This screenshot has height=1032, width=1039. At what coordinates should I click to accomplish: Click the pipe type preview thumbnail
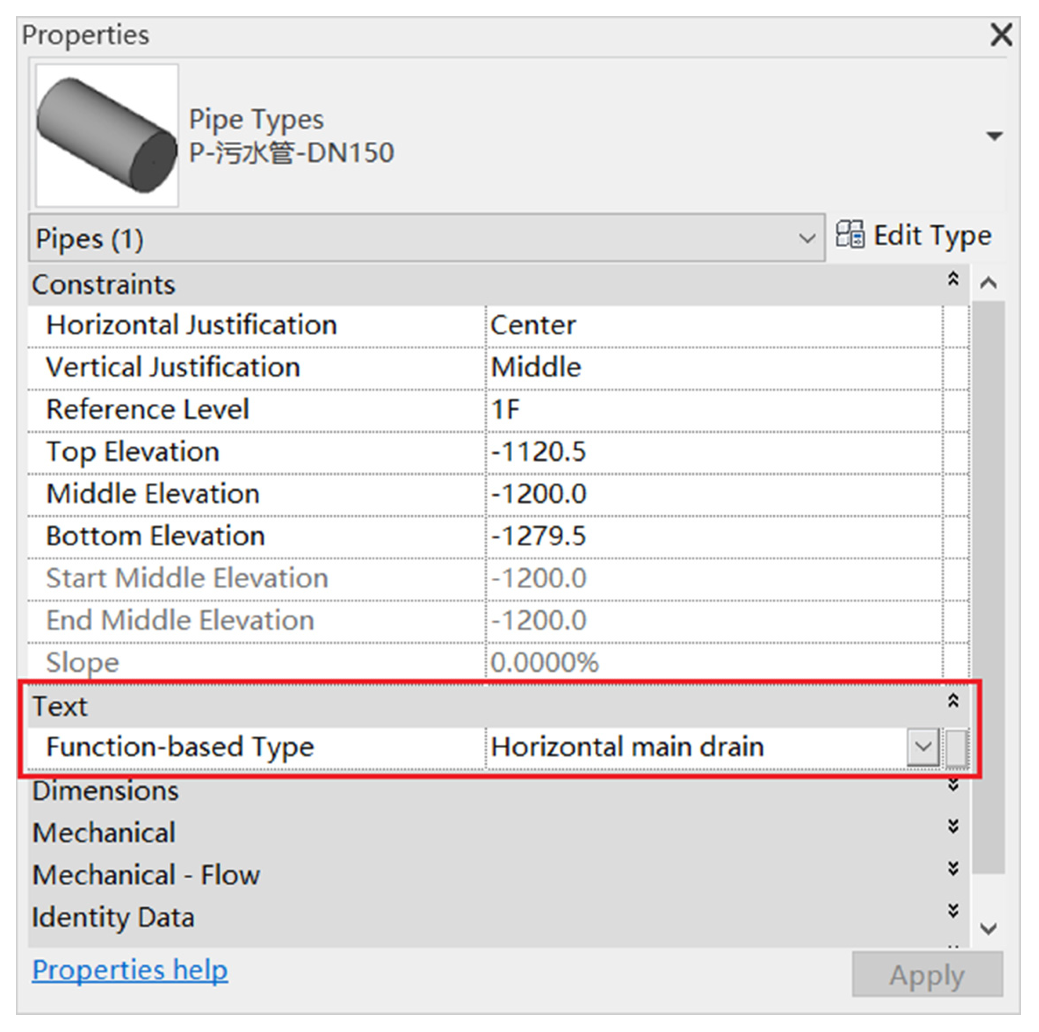point(107,135)
